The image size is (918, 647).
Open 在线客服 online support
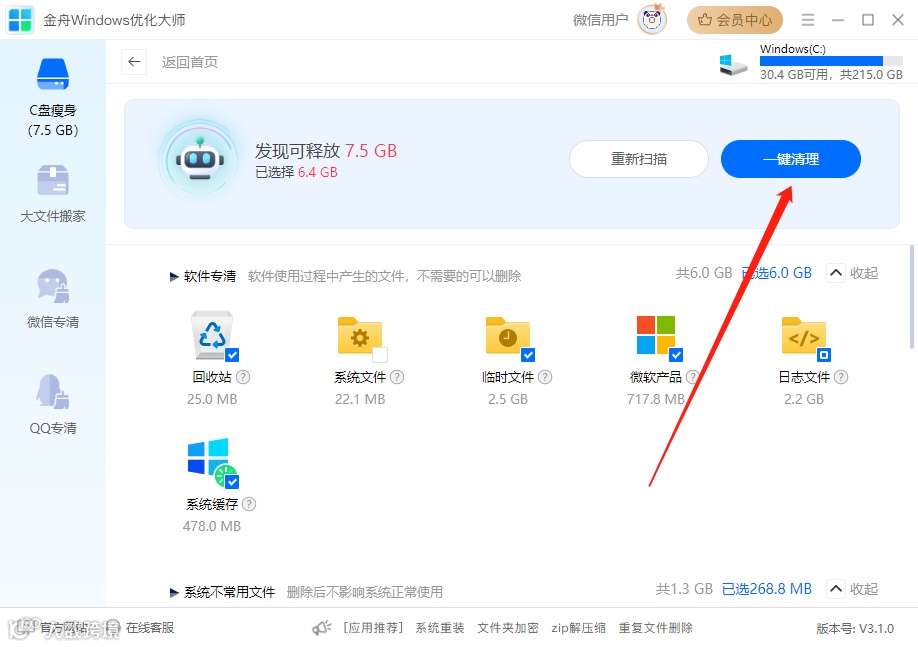click(x=150, y=628)
